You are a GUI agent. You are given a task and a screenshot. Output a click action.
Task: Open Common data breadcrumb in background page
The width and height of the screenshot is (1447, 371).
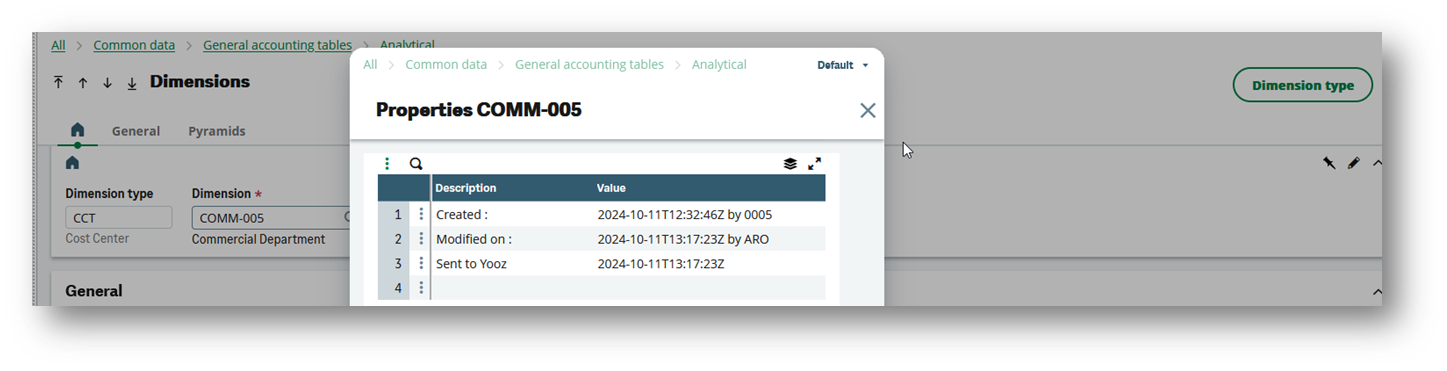(134, 45)
